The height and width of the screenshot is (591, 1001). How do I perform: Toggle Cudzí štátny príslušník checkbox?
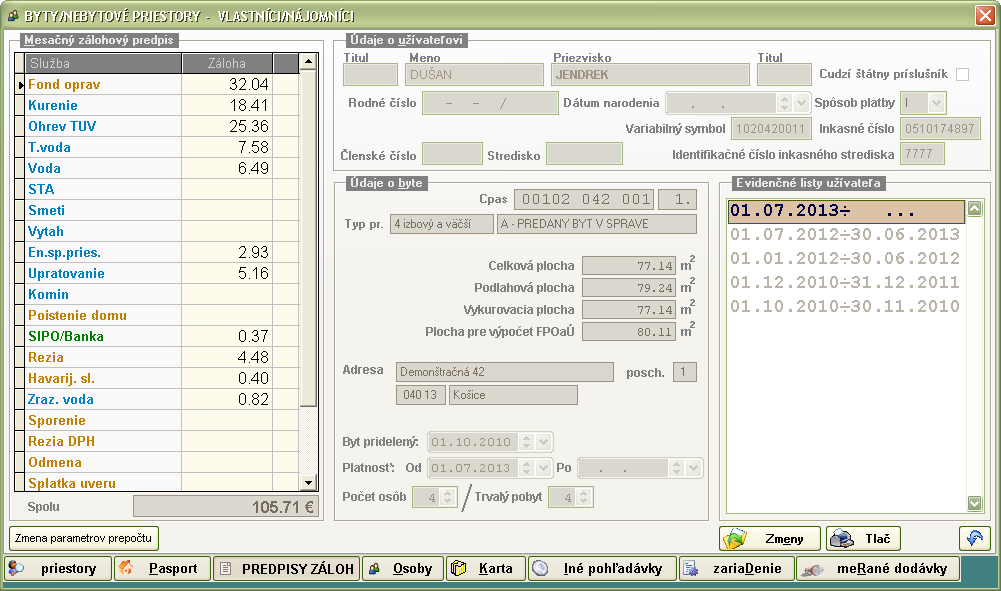[x=963, y=75]
